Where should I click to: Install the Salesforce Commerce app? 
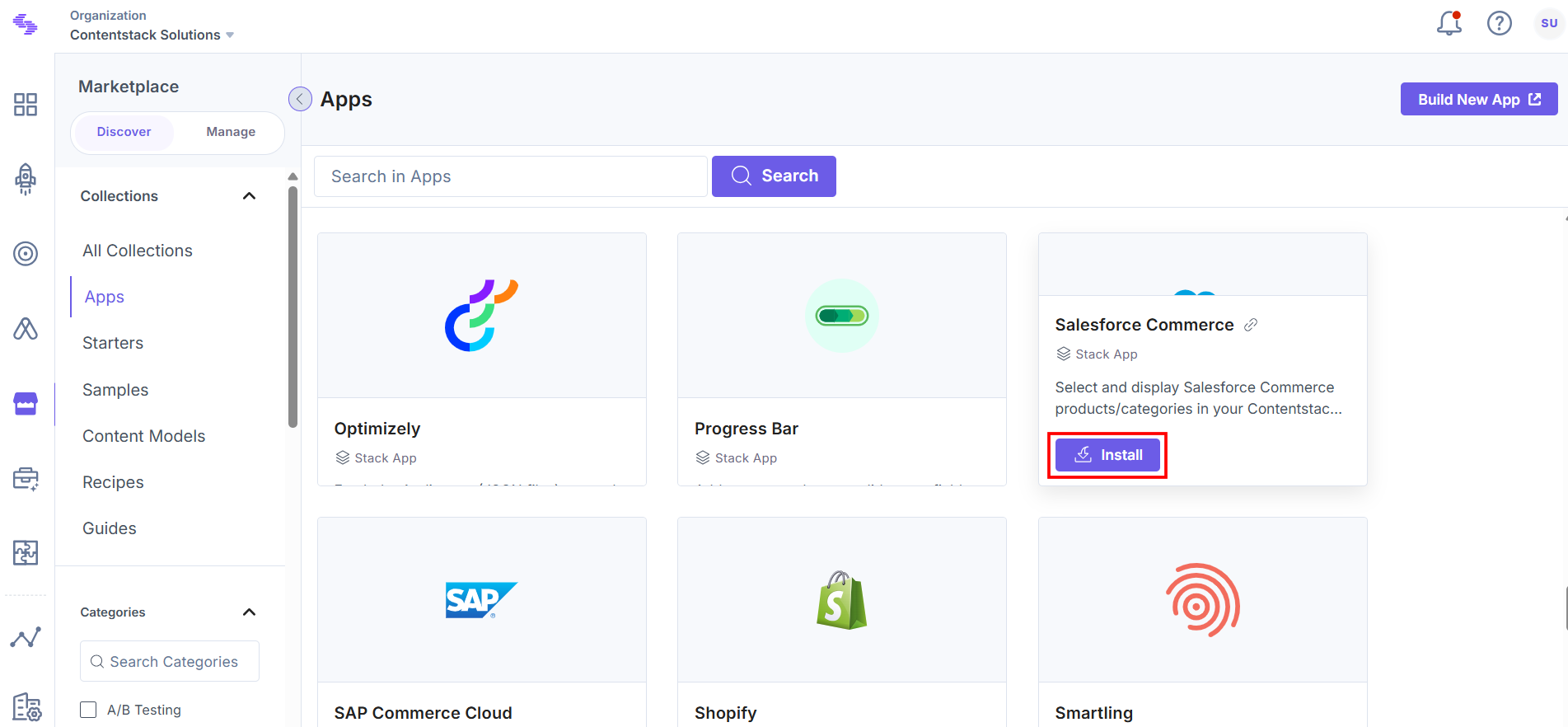coord(1107,455)
